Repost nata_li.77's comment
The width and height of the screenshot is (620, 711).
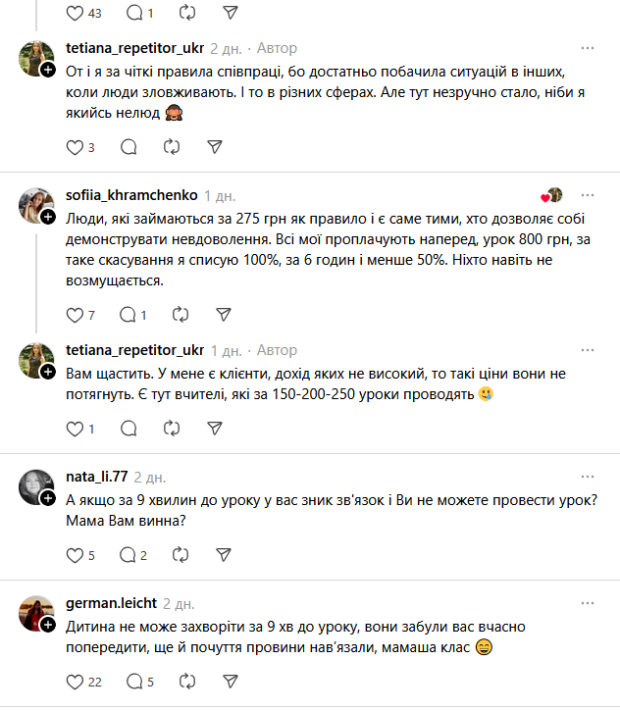click(x=181, y=555)
